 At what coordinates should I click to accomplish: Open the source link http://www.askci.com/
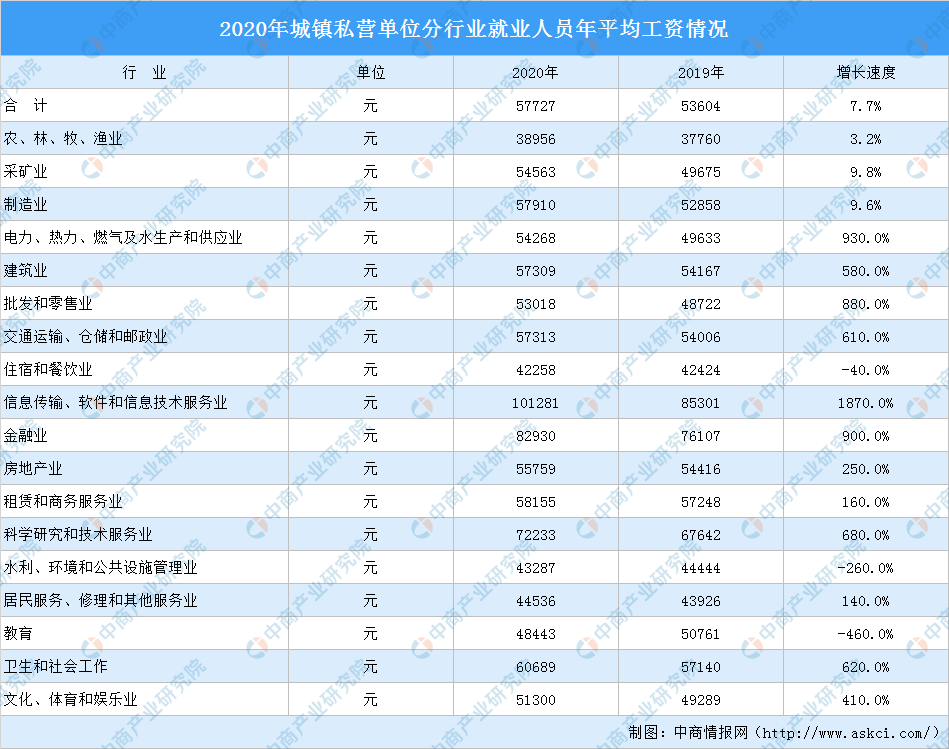pyautogui.click(x=847, y=733)
